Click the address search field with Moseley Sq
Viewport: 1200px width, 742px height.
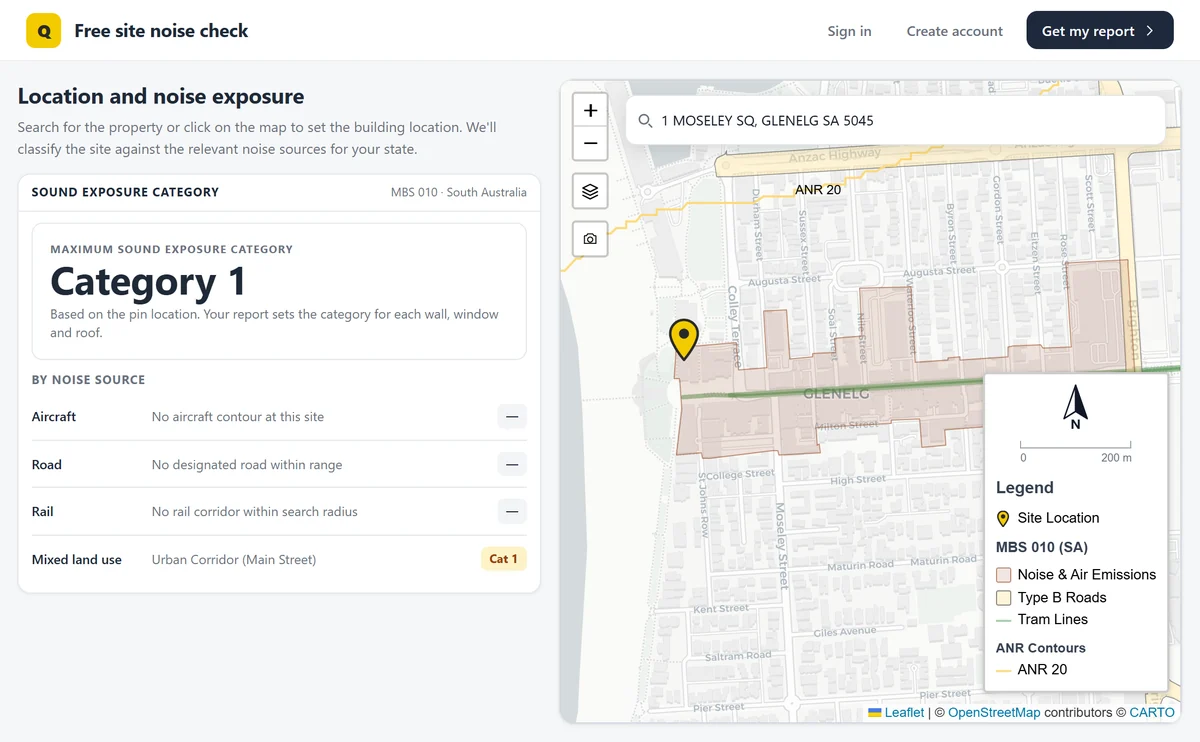click(x=895, y=121)
